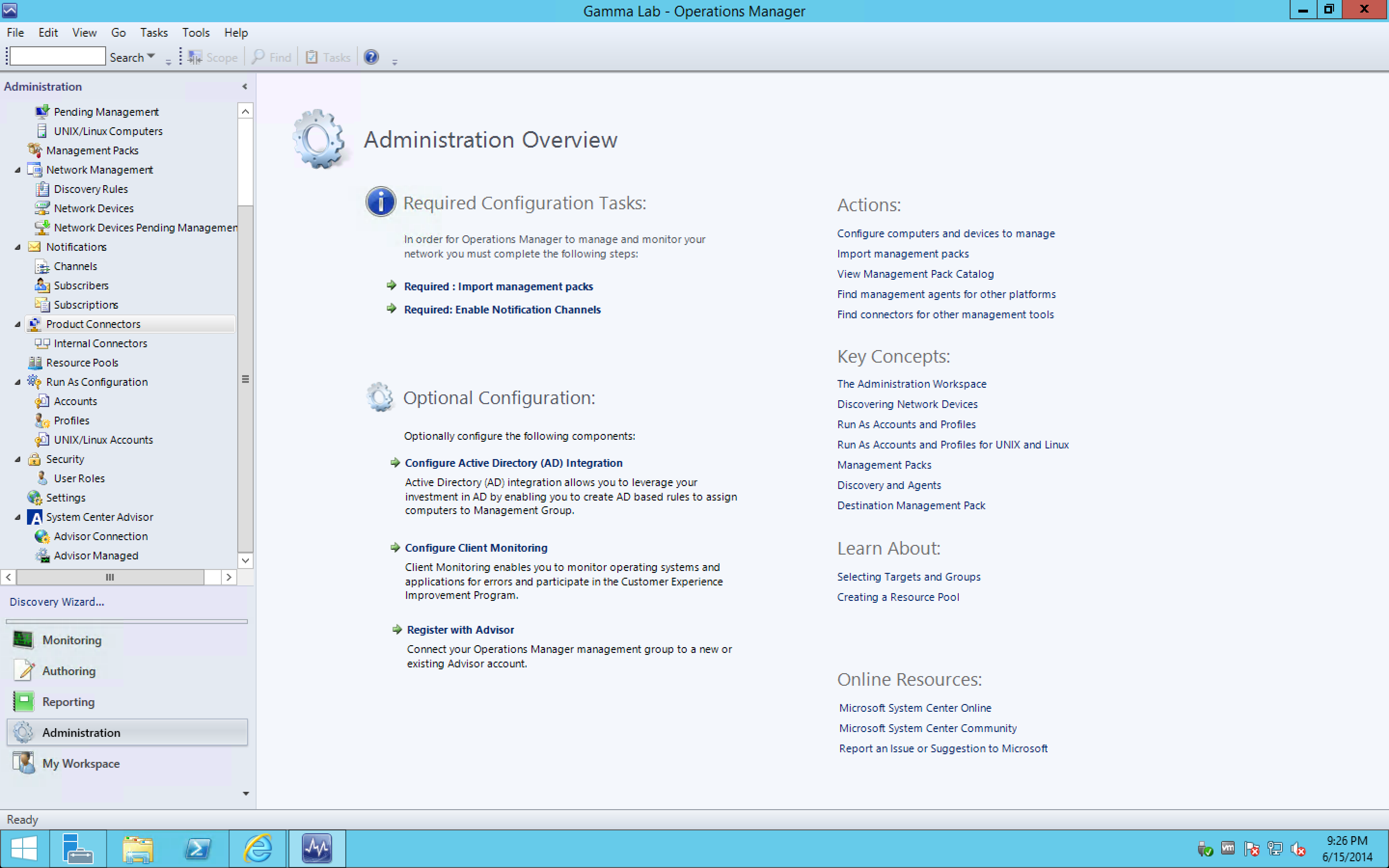Image resolution: width=1389 pixels, height=868 pixels.
Task: Click the Management Packs tree icon
Action: [x=34, y=150]
